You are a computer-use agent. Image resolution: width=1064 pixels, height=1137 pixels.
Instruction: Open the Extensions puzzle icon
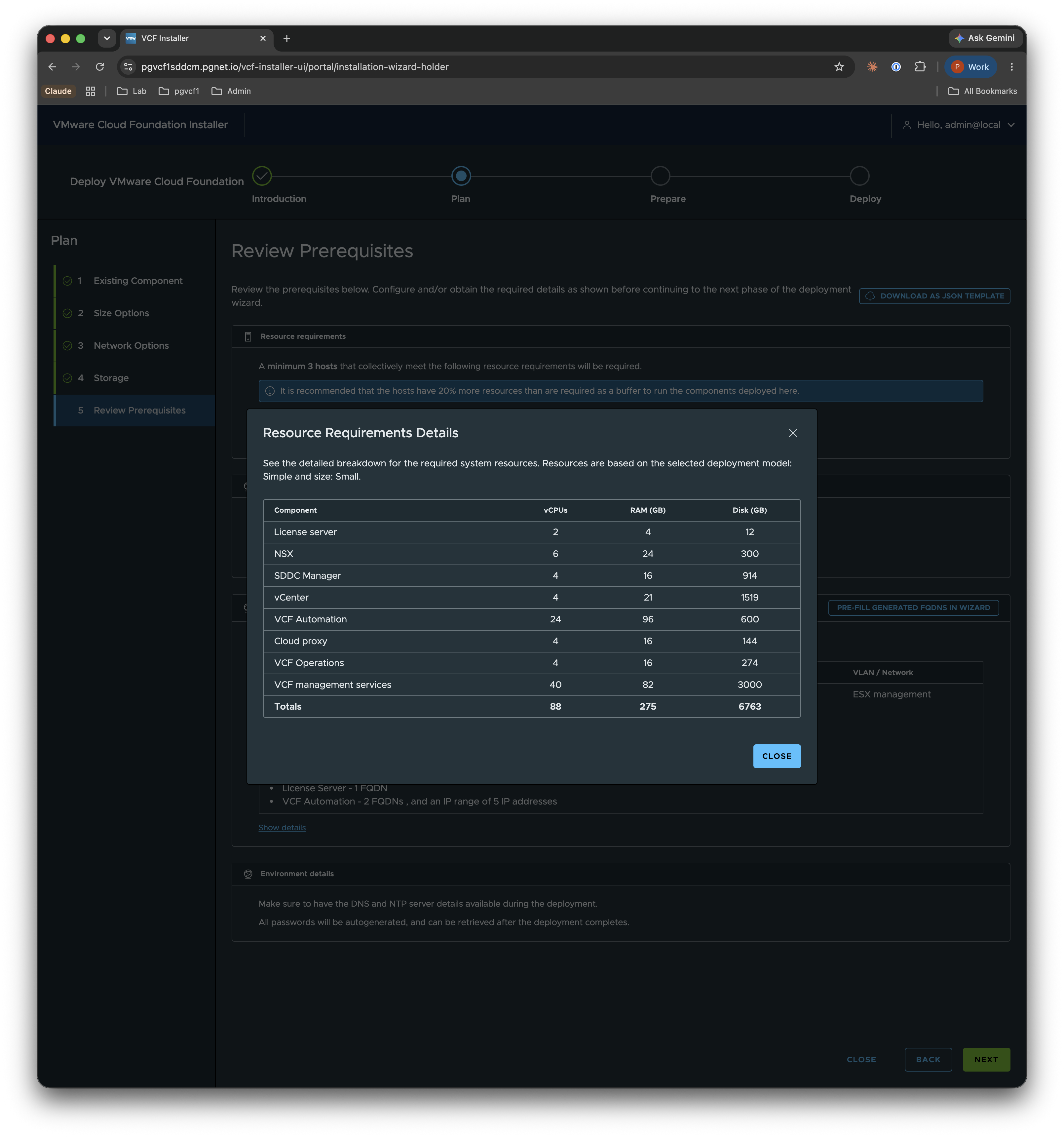(920, 67)
